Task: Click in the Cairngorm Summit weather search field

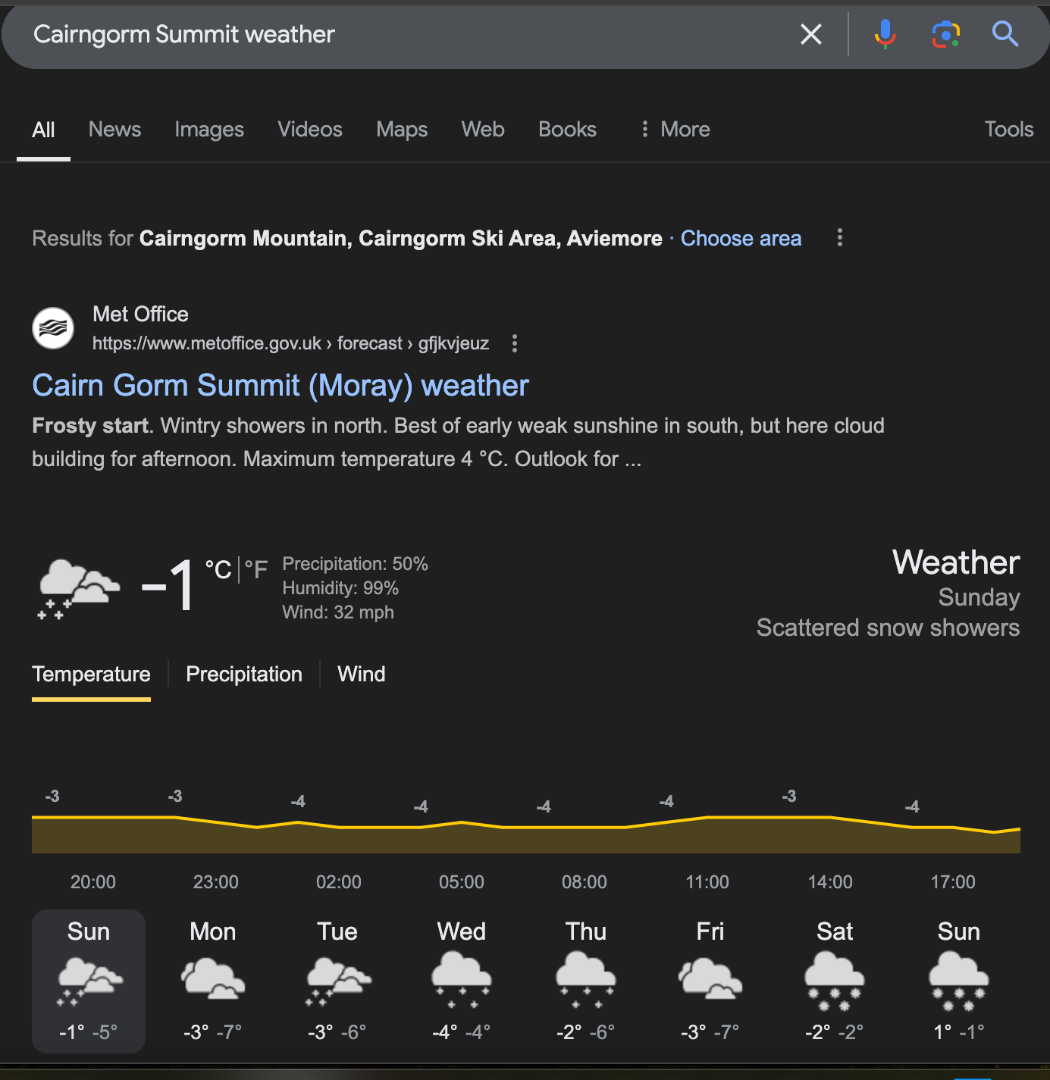Action: [400, 35]
